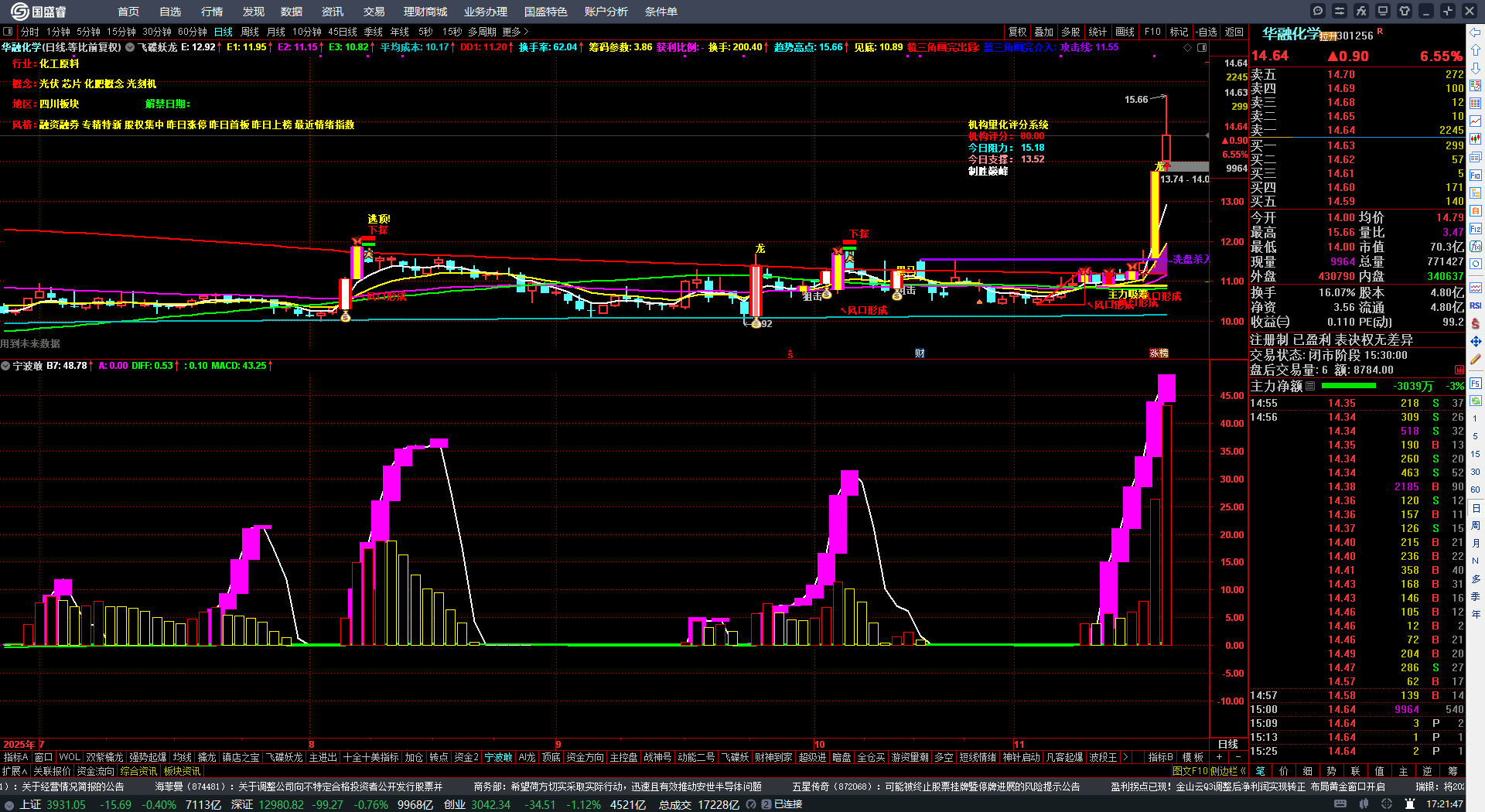Click the 日 period icon in right sidebar

pos(1476,508)
